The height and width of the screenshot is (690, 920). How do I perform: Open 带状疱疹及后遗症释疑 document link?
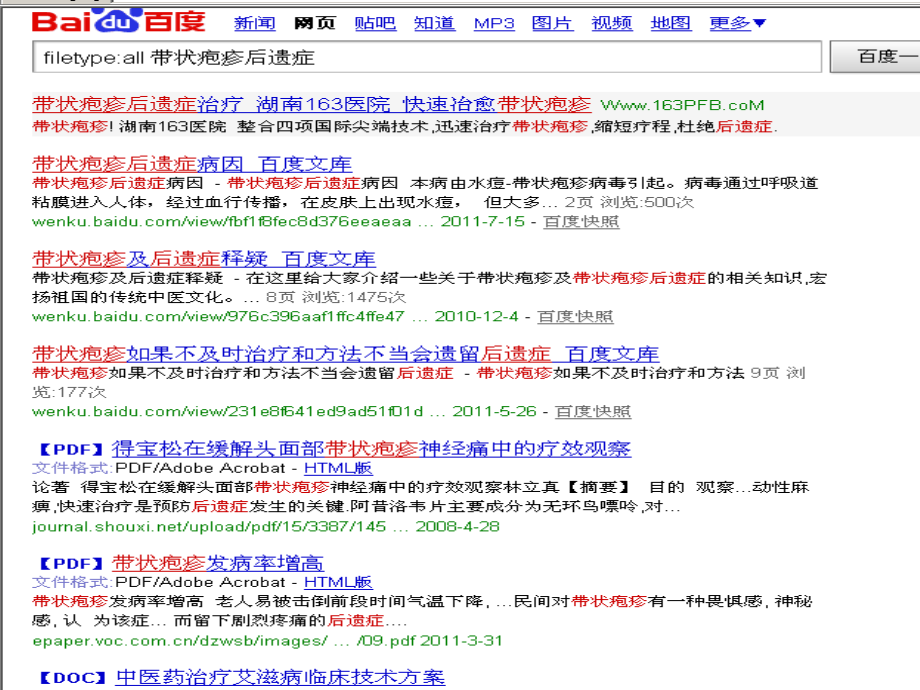[x=200, y=258]
